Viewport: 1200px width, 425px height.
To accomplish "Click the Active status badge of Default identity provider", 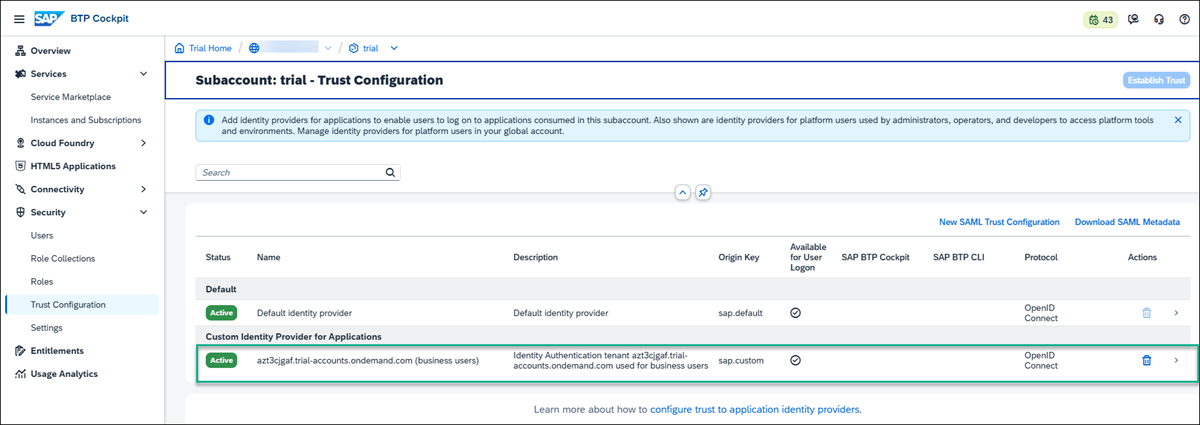I will [x=221, y=312].
